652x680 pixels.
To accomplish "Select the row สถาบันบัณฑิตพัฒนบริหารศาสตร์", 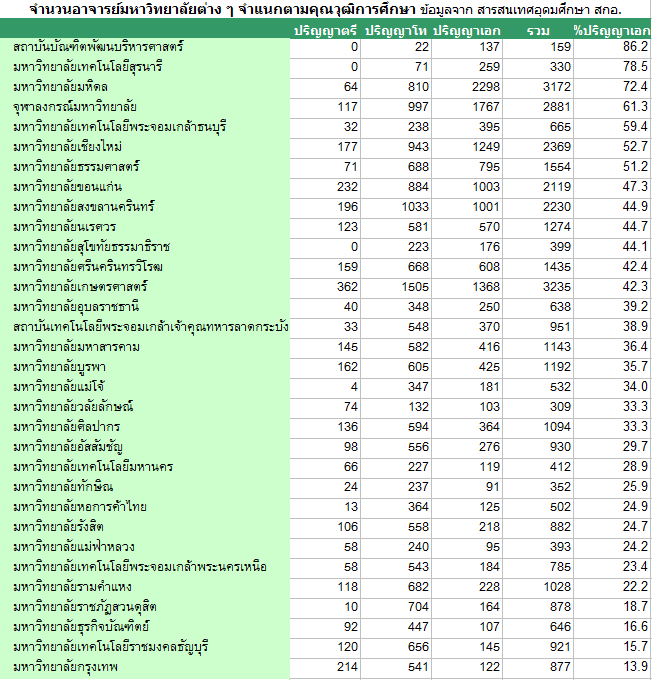I will click(x=325, y=47).
